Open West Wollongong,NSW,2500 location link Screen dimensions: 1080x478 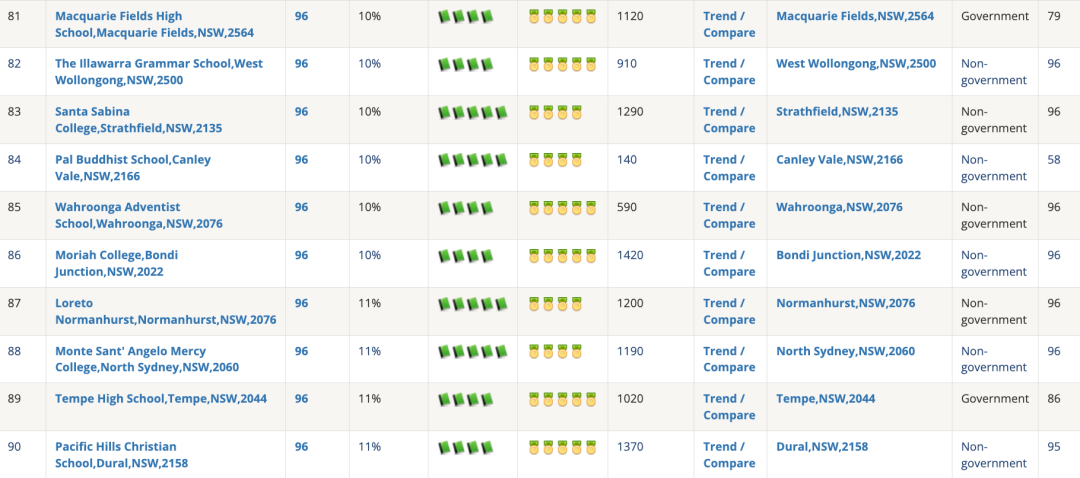pyautogui.click(x=856, y=63)
